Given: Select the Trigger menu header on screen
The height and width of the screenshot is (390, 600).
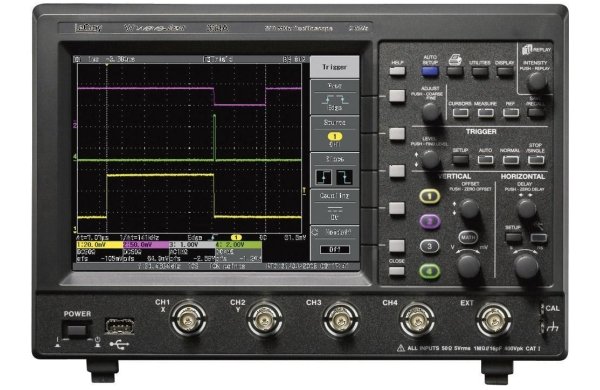Looking at the screenshot, I should click(335, 67).
